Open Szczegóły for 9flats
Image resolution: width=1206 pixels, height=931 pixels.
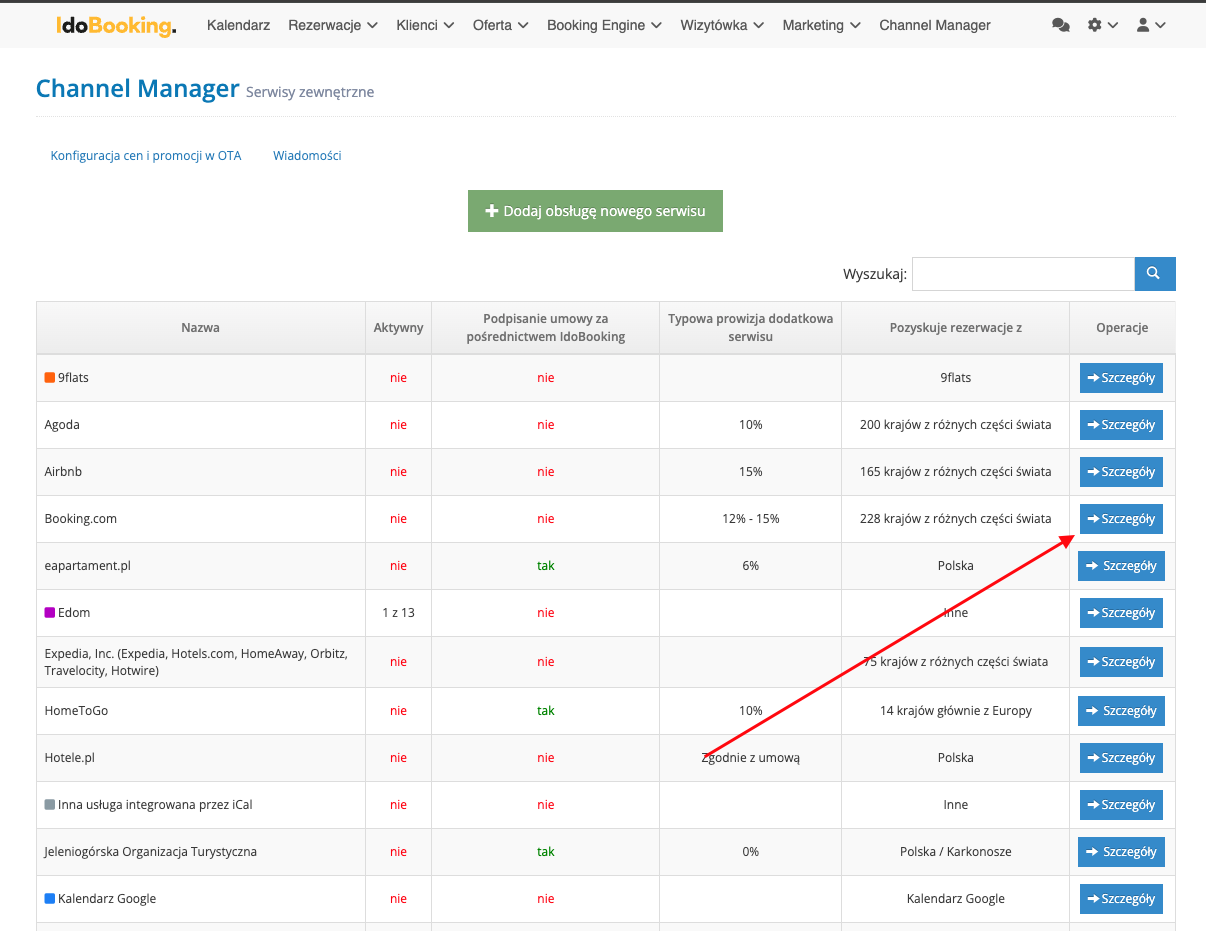1121,378
